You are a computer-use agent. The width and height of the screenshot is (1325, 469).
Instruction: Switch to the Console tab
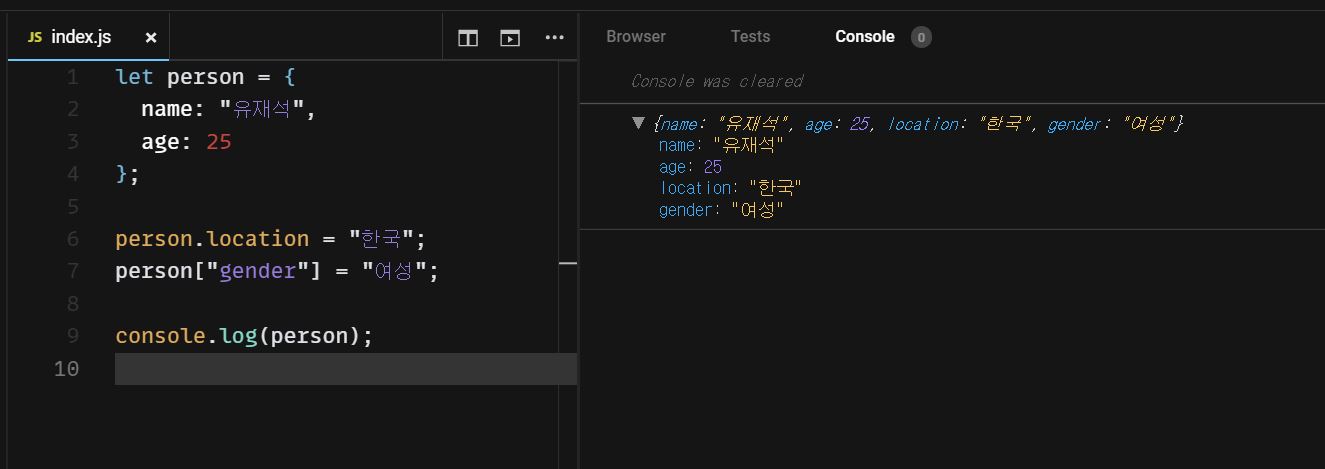865,36
